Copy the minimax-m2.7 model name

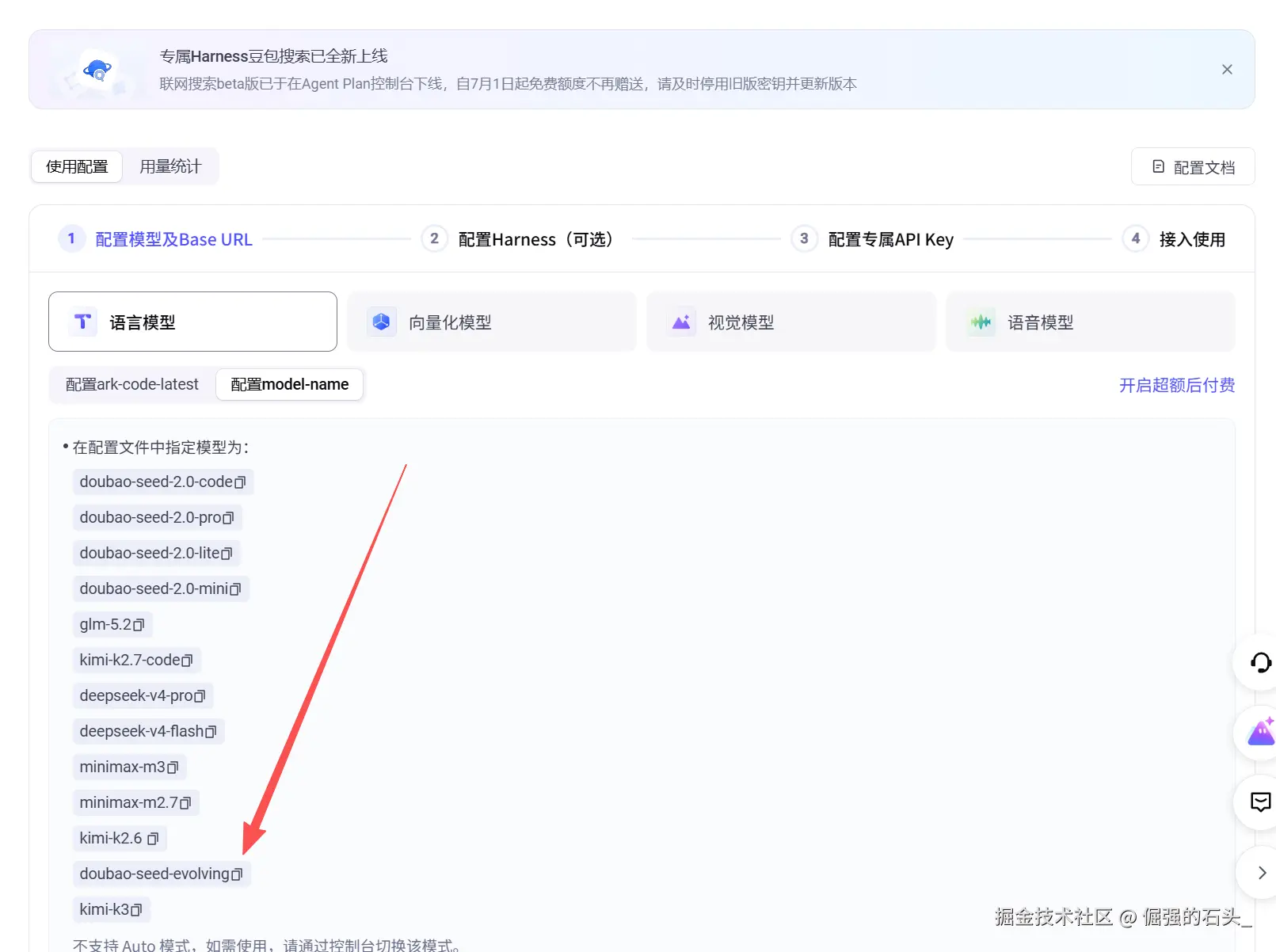click(185, 803)
